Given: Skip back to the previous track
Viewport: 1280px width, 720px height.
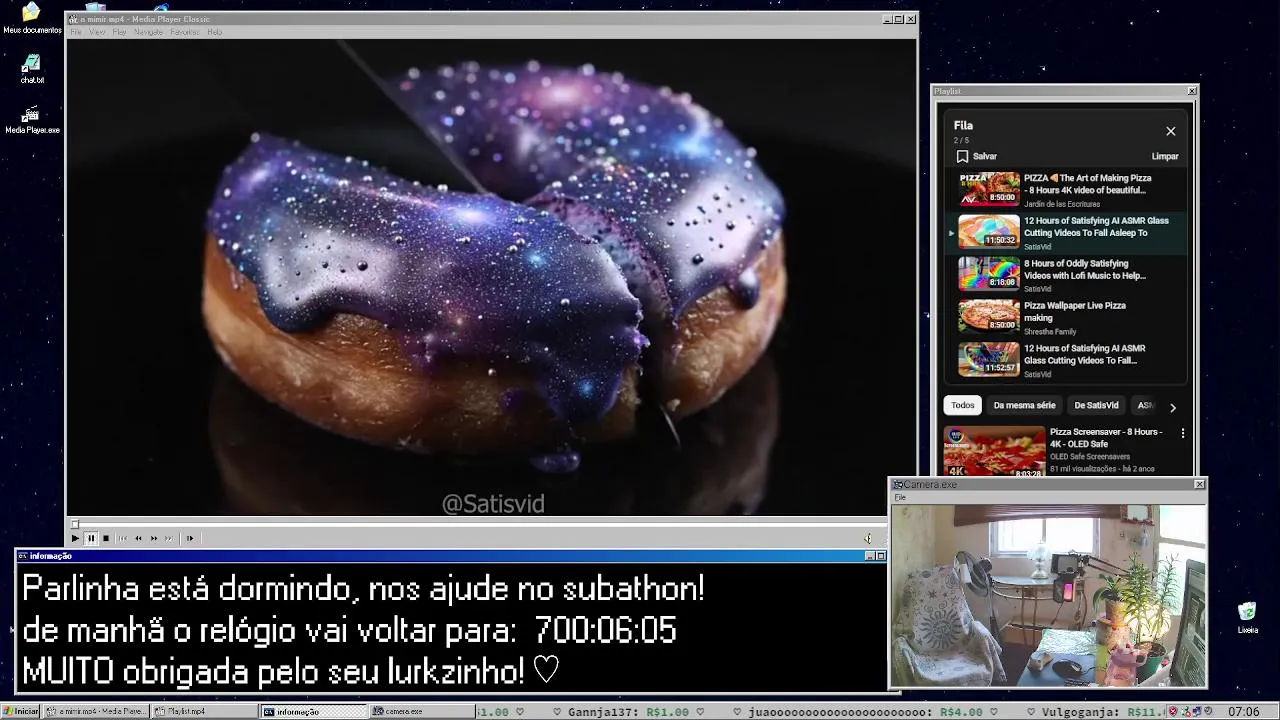Looking at the screenshot, I should pyautogui.click(x=123, y=538).
